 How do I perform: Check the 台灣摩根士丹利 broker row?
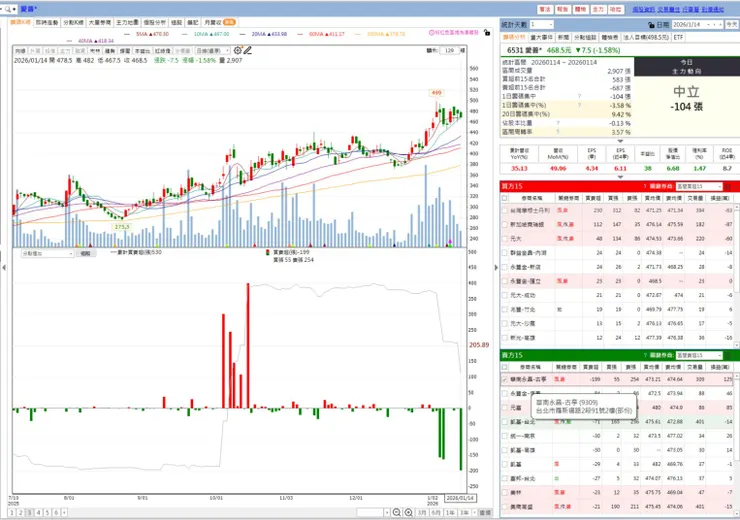505,210
